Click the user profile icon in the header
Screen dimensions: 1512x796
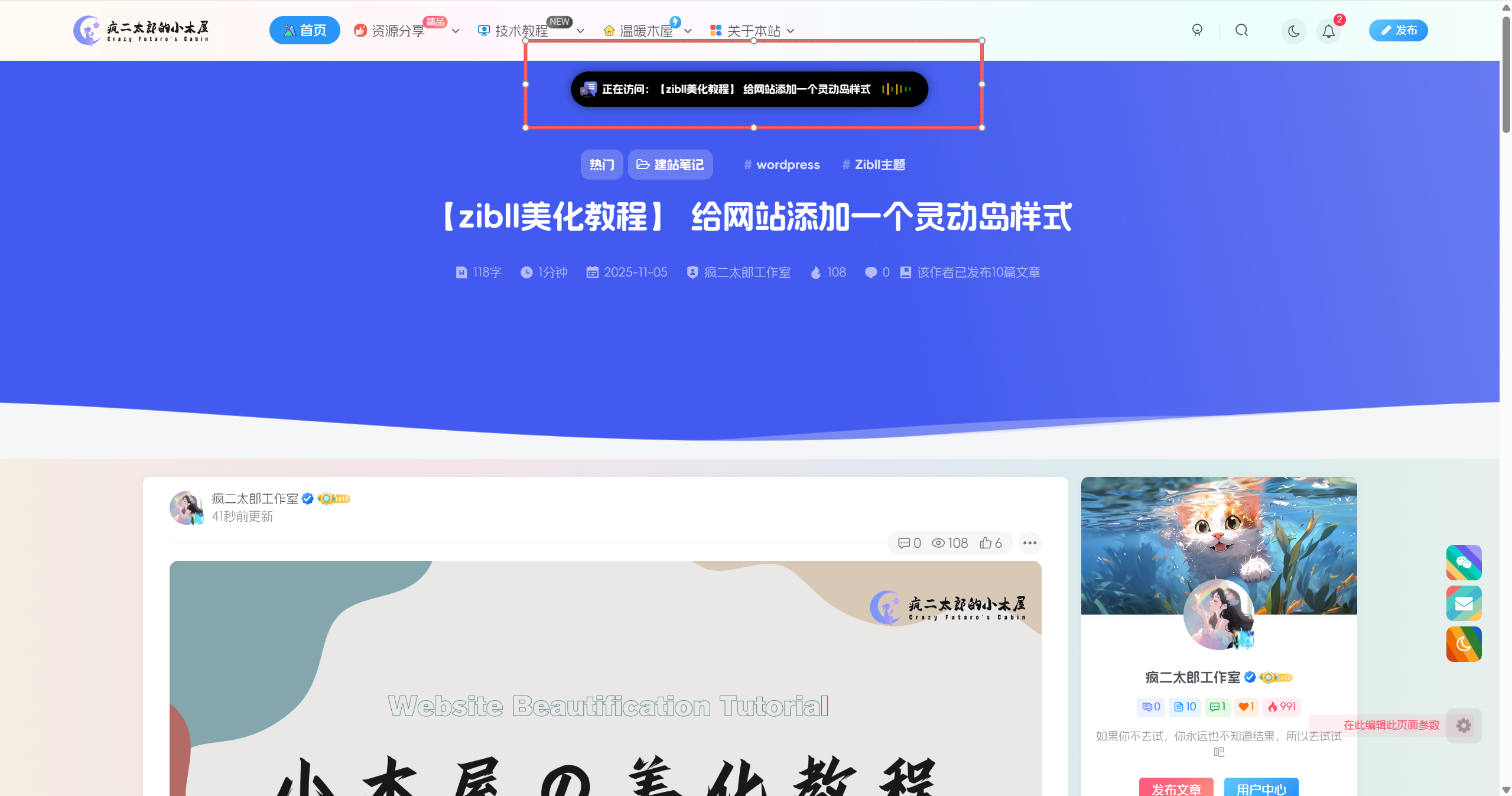(x=1197, y=30)
